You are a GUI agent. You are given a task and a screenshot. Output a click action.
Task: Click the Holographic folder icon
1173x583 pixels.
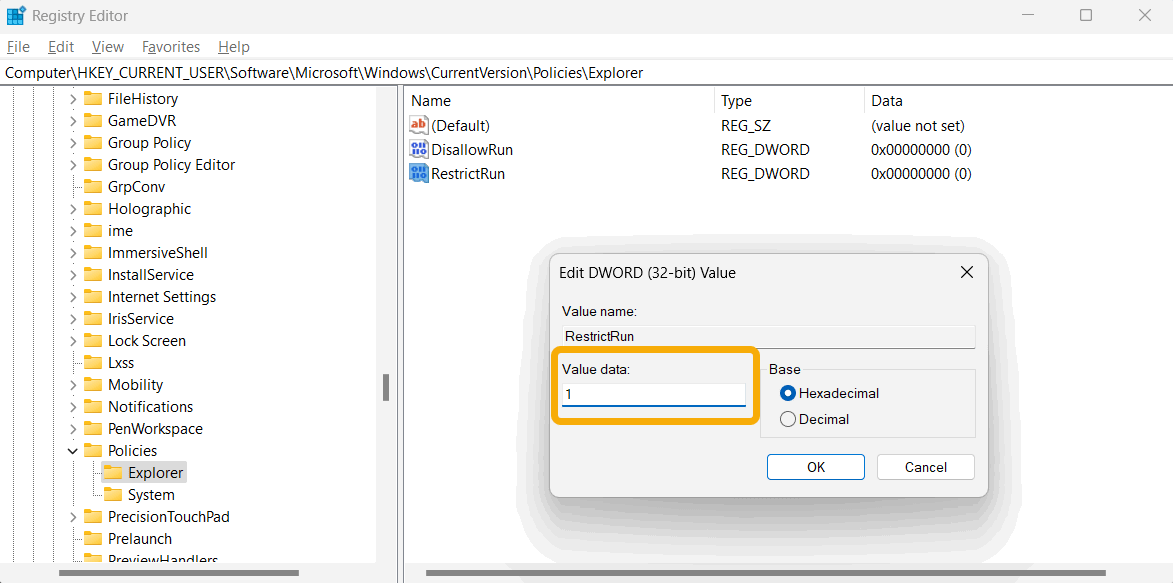tap(93, 209)
